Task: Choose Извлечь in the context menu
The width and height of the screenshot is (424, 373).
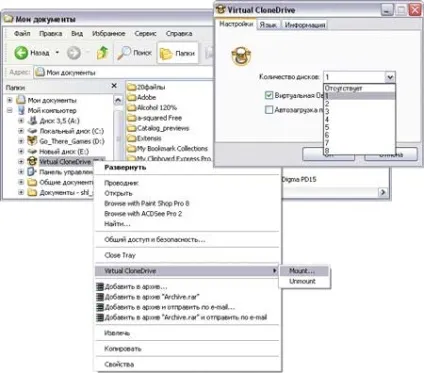Action: tap(187, 333)
